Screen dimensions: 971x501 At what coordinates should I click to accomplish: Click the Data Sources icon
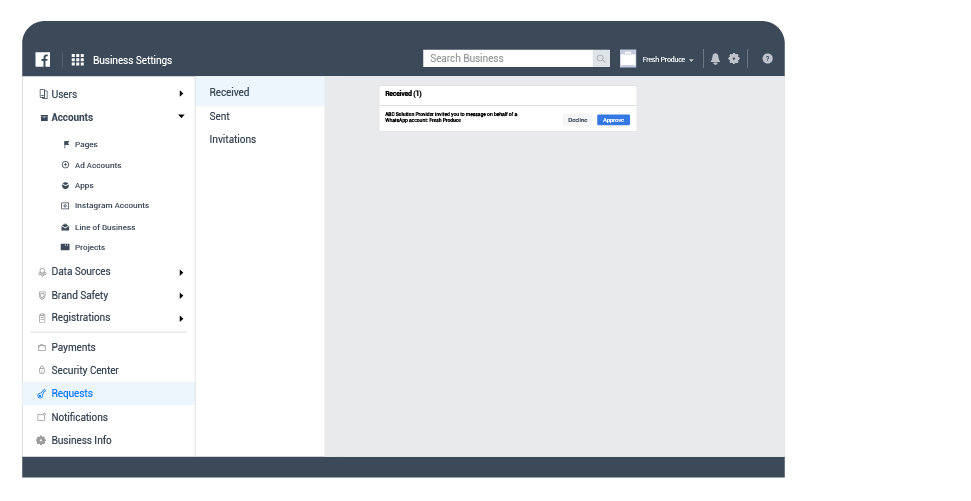tap(42, 272)
